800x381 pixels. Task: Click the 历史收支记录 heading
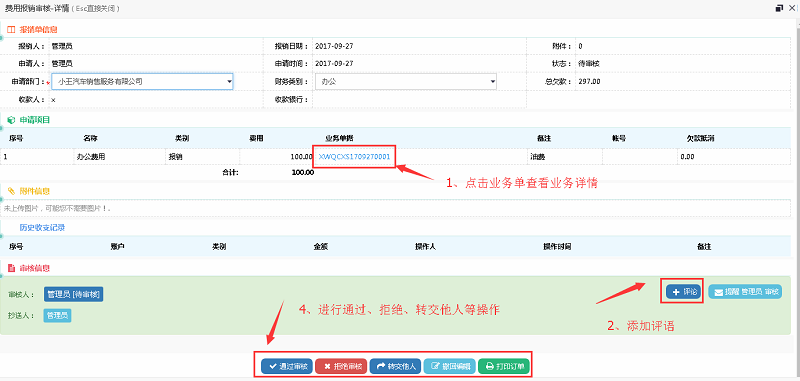(x=42, y=227)
